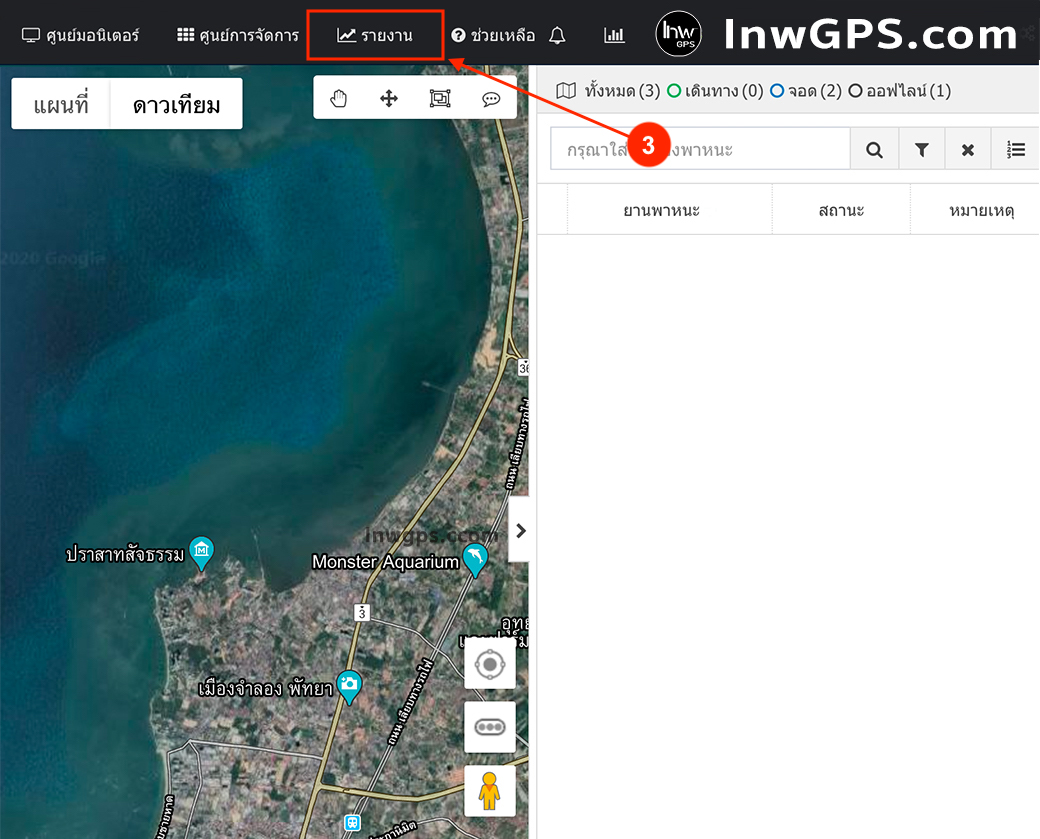
Task: Filter vehicles by จอด (2) status
Action: (x=806, y=91)
